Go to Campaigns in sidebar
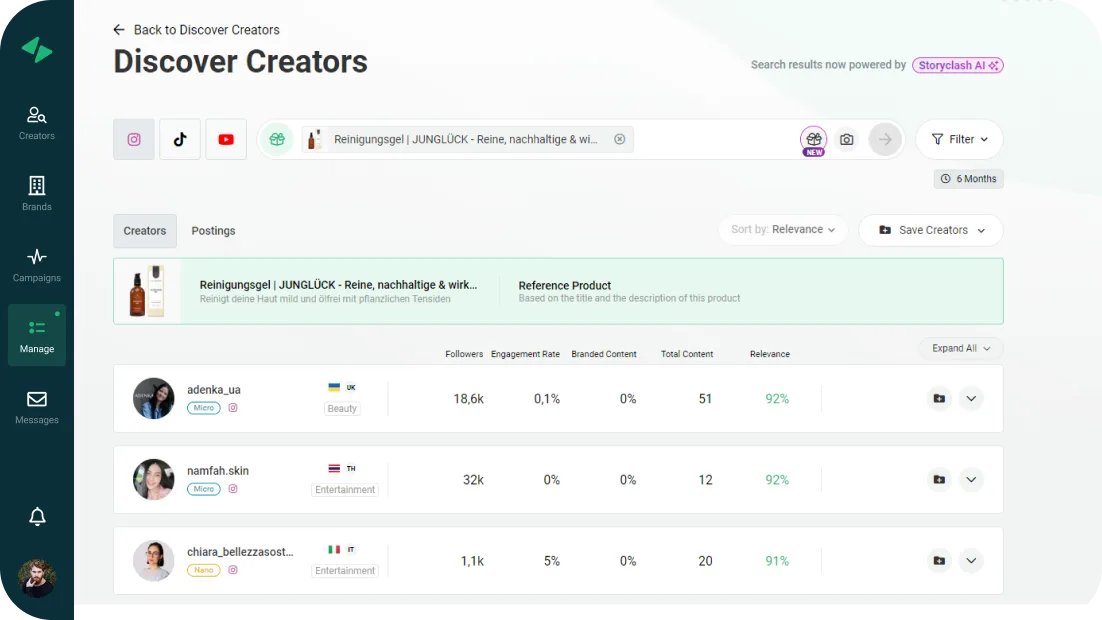This screenshot has height=620, width=1102. pos(37,265)
